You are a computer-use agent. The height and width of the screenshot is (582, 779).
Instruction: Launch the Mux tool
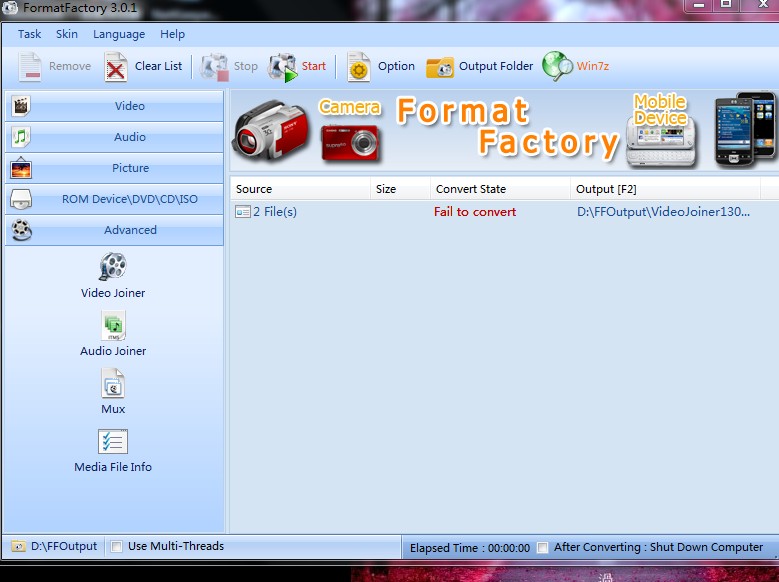pyautogui.click(x=113, y=384)
